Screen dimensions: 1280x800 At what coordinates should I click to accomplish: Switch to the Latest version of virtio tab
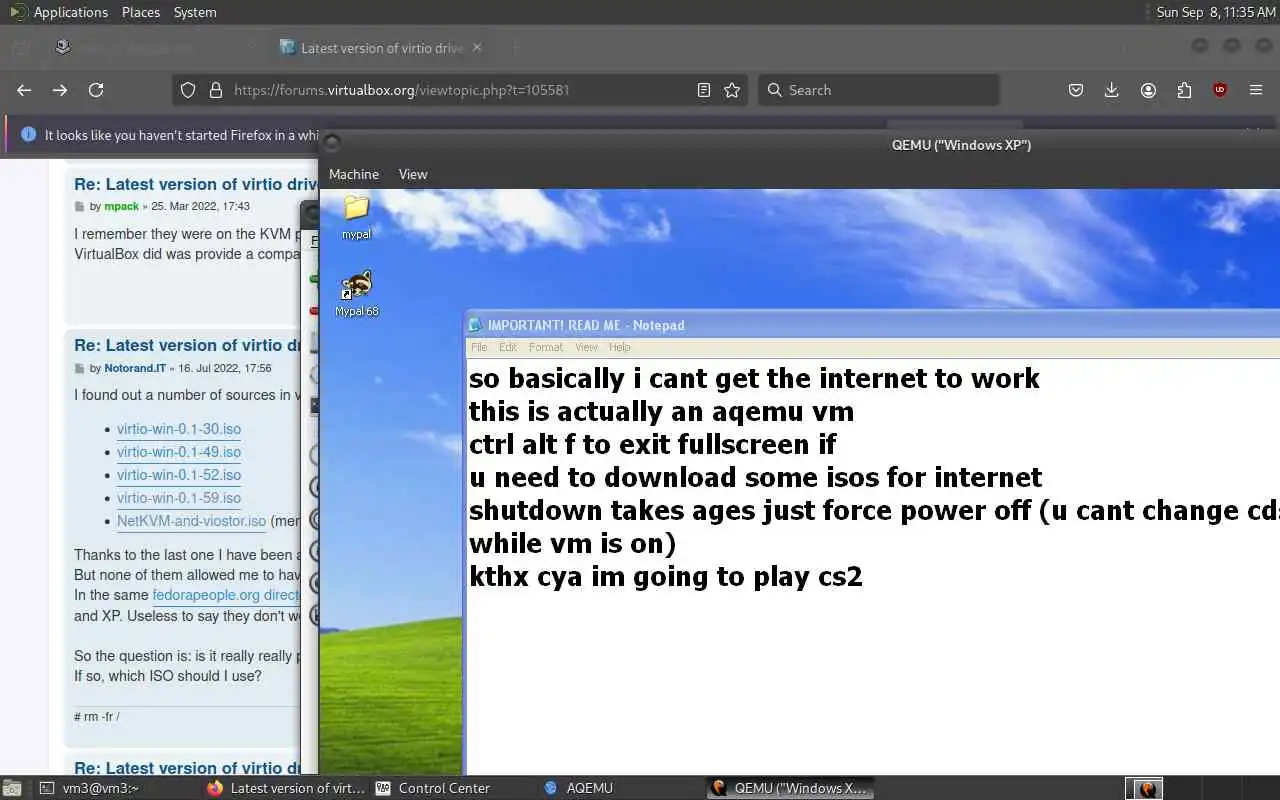380,47
